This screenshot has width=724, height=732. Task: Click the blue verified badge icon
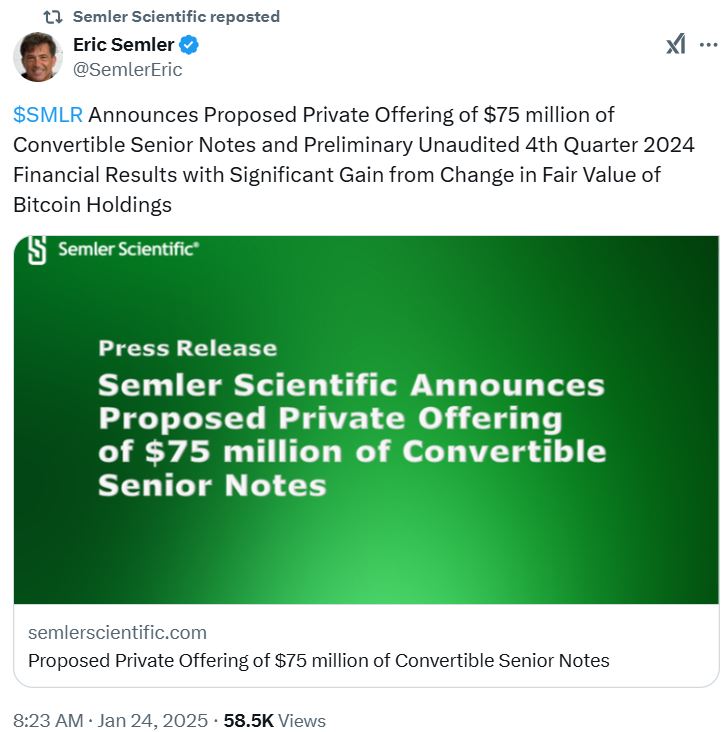tap(188, 45)
